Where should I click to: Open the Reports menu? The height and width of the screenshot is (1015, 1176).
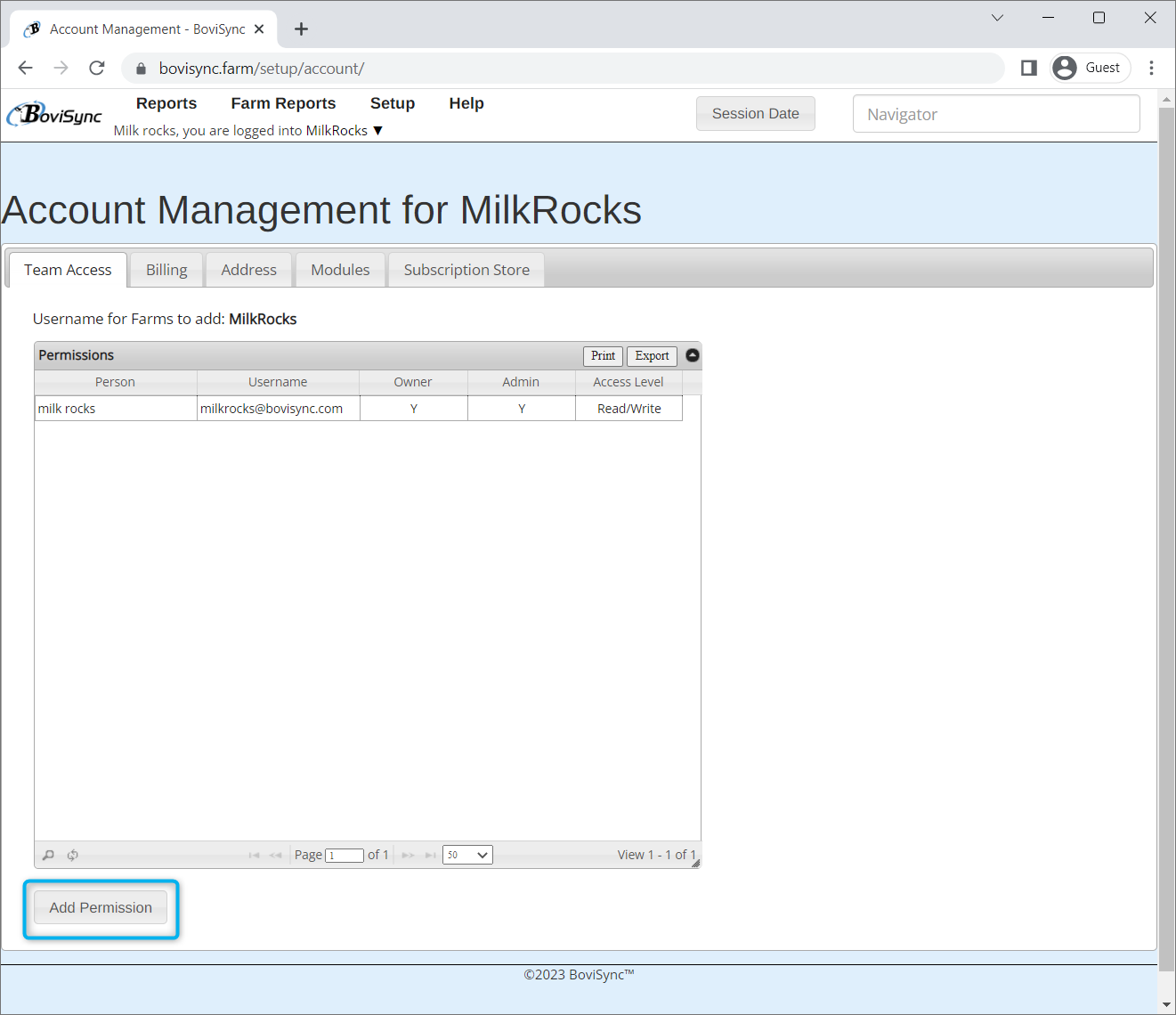click(x=166, y=103)
